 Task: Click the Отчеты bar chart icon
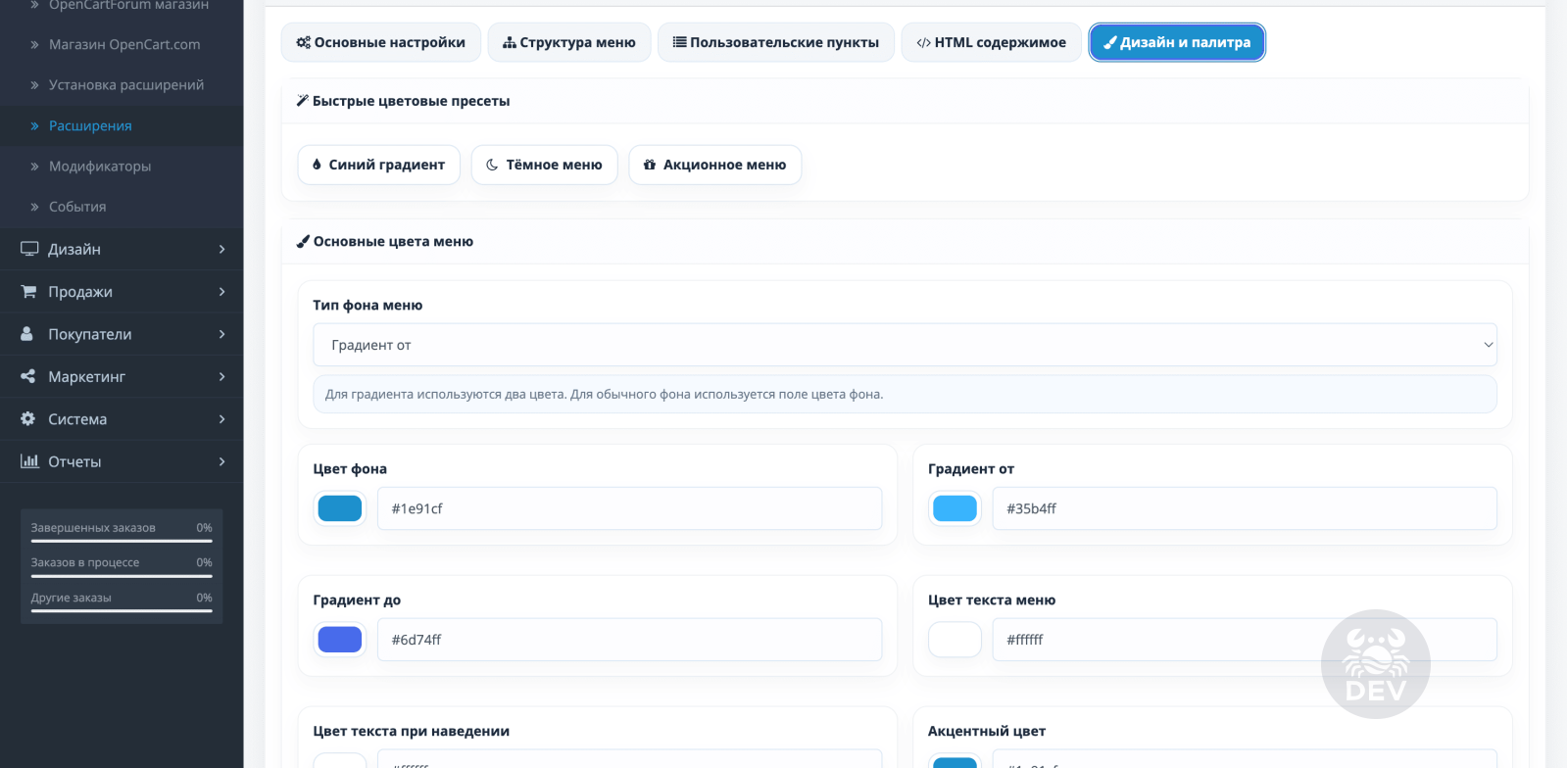point(29,461)
